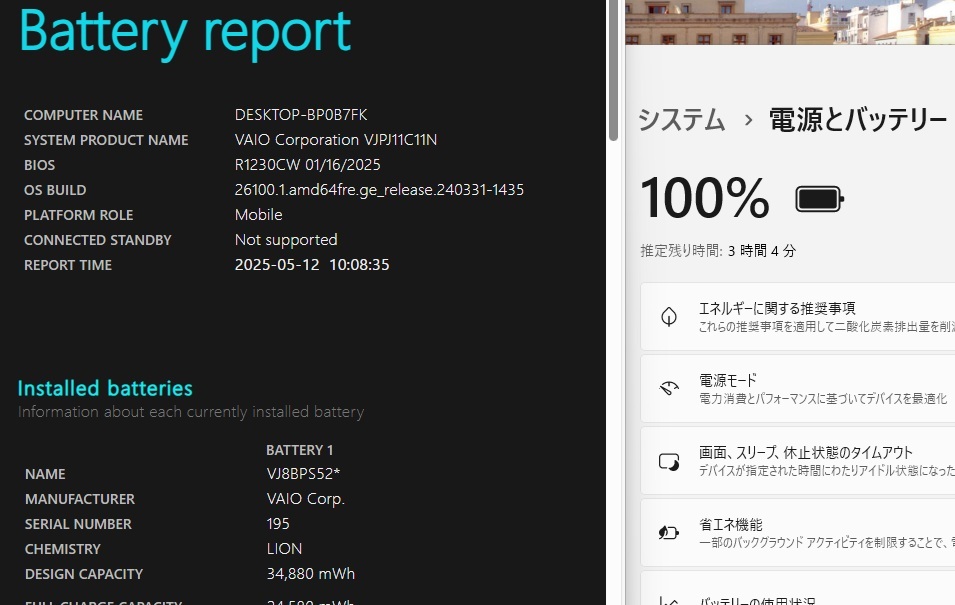Click the screen and sleep timeout icon
The height and width of the screenshot is (605, 955).
[669, 461]
